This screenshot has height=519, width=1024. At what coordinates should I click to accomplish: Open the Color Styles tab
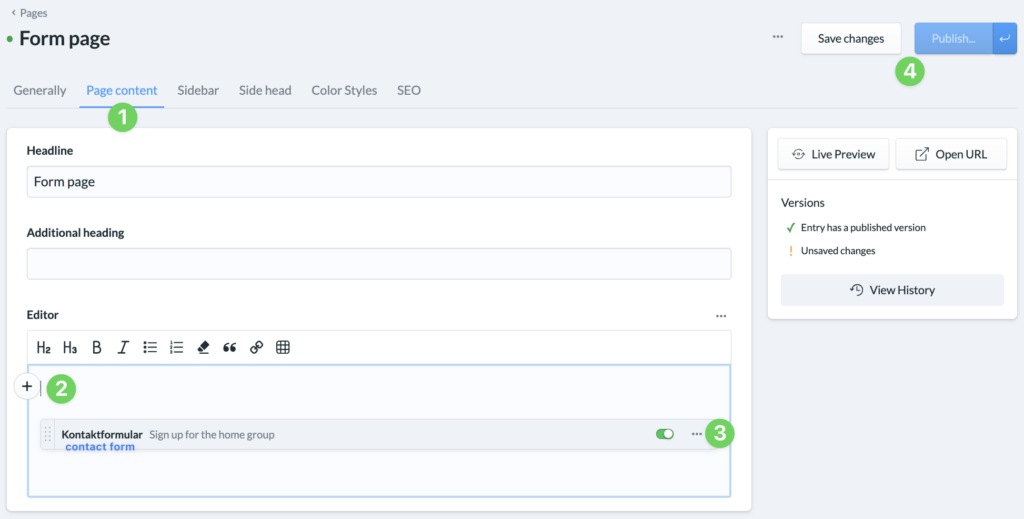tap(344, 90)
